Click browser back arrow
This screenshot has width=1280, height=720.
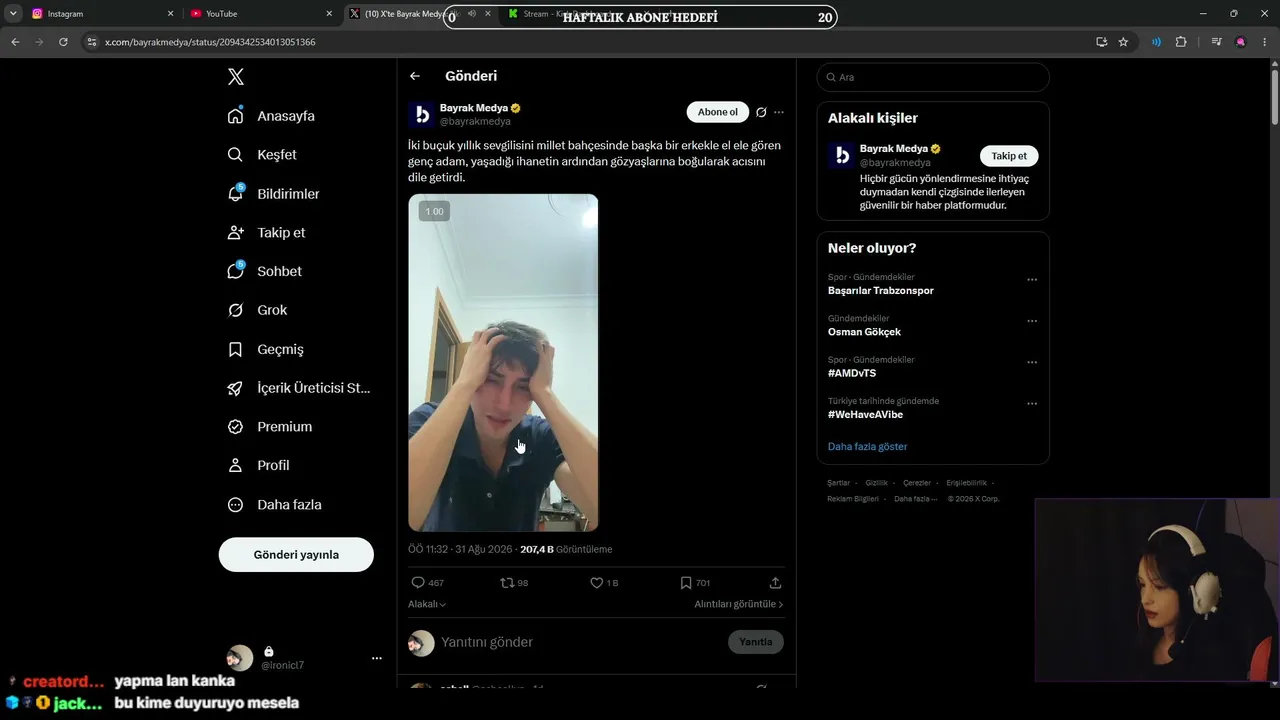15,42
